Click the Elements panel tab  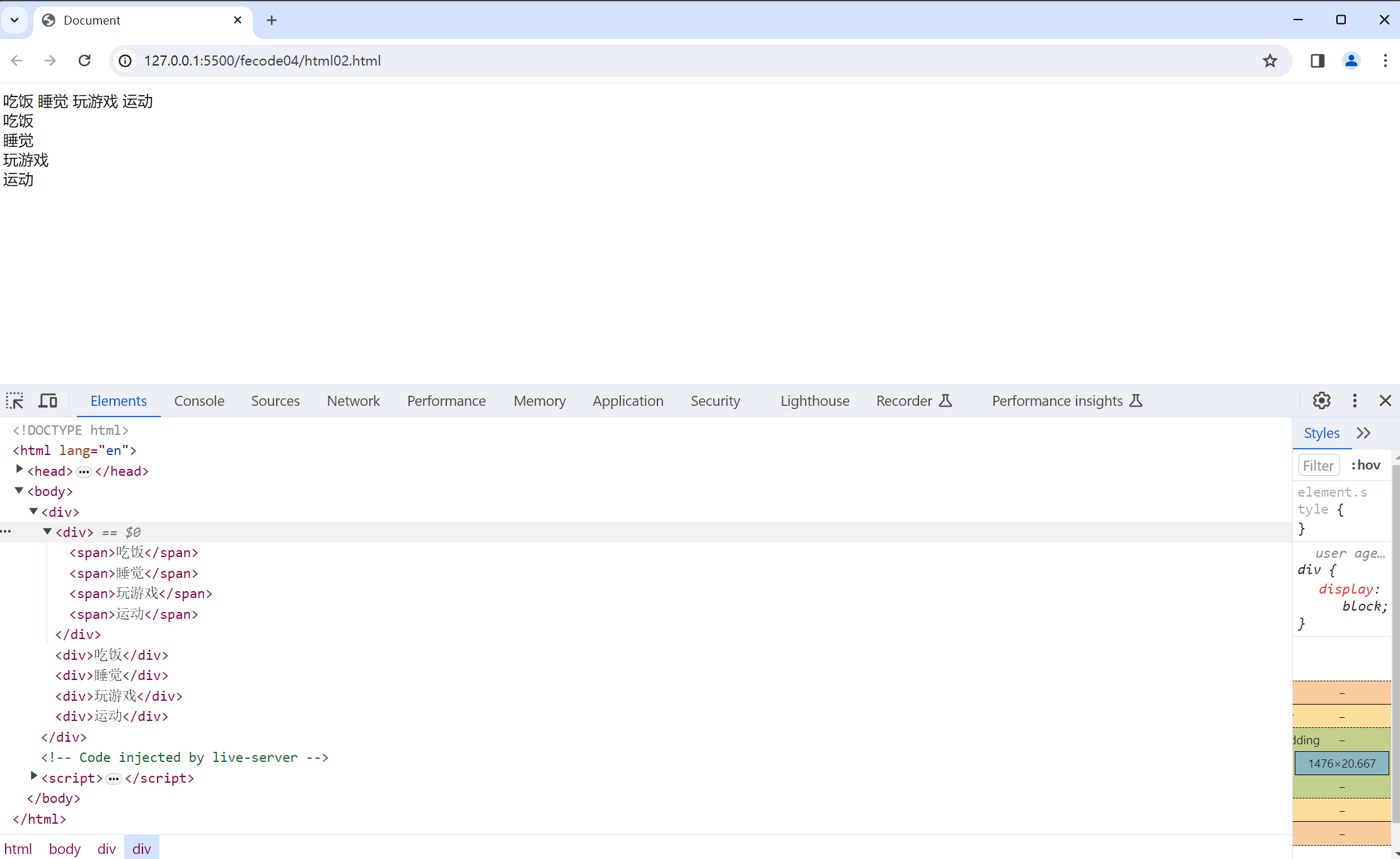click(x=117, y=400)
